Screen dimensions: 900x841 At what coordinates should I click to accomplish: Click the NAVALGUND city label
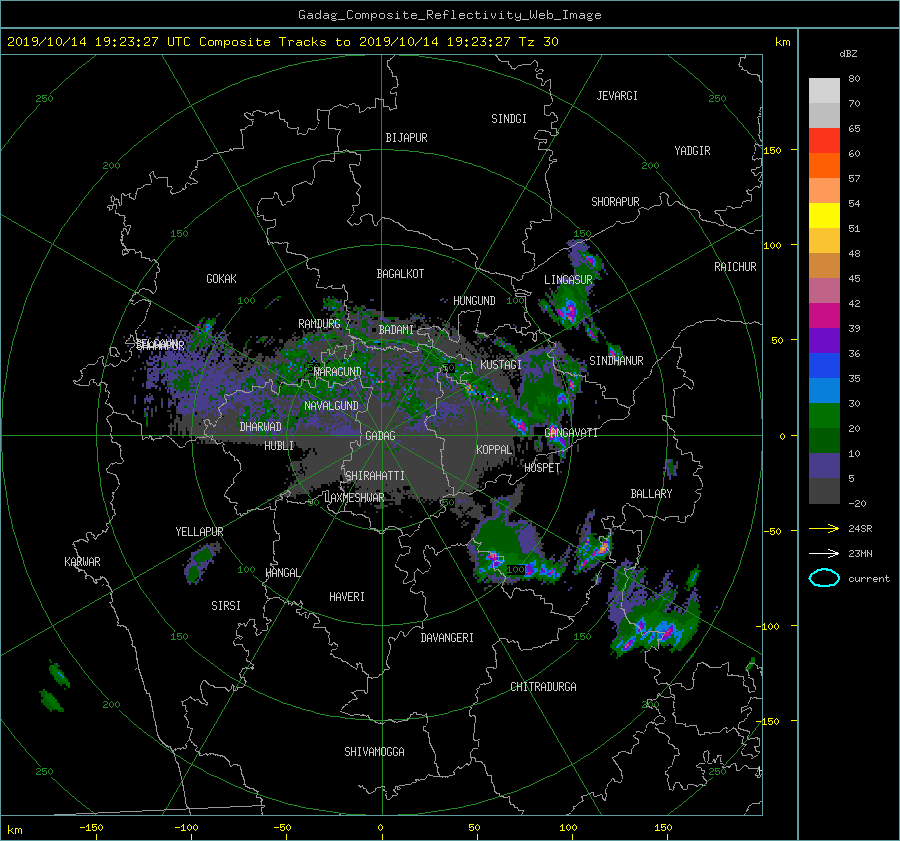click(331, 406)
